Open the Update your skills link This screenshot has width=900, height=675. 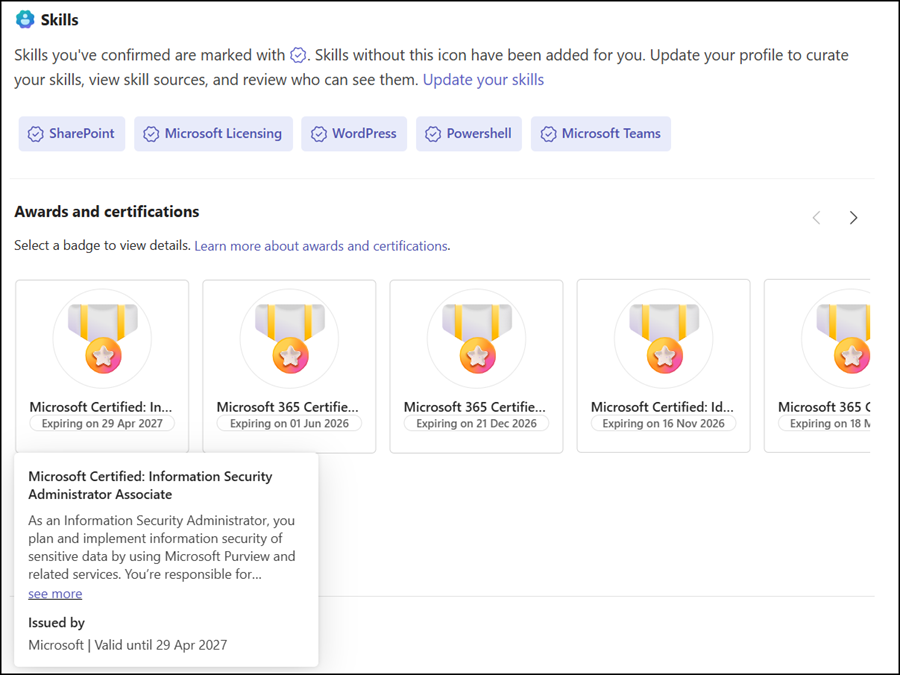[483, 80]
